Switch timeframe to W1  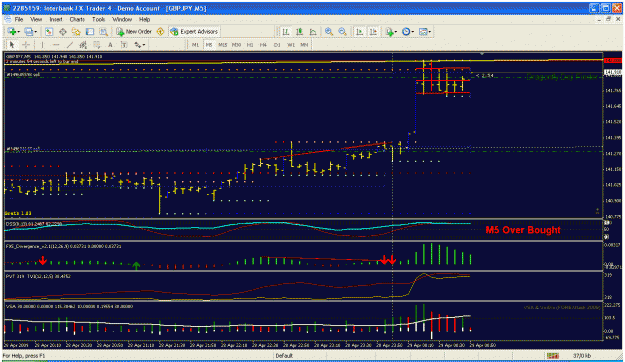point(291,45)
